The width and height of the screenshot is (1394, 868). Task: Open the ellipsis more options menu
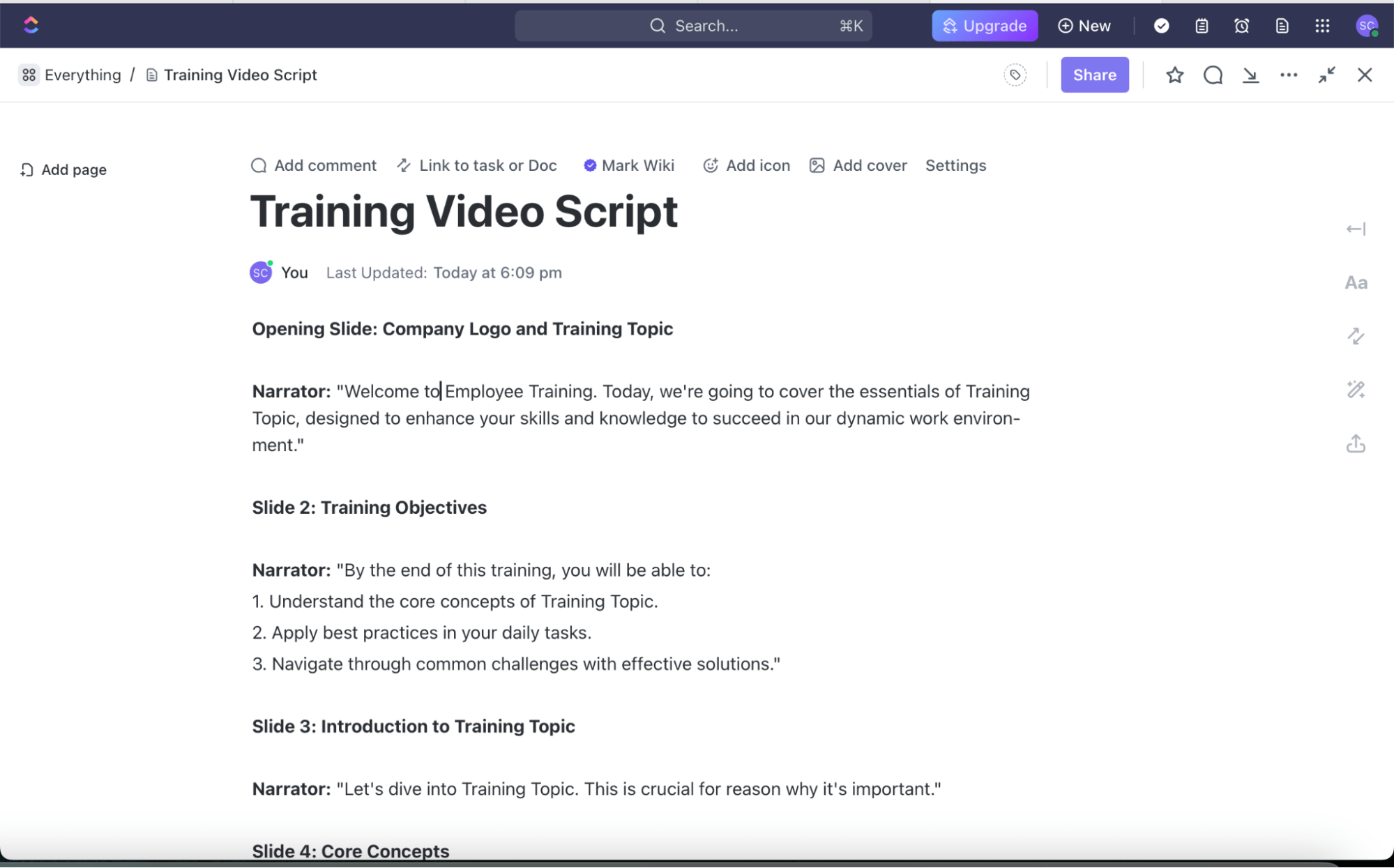pyautogui.click(x=1288, y=75)
